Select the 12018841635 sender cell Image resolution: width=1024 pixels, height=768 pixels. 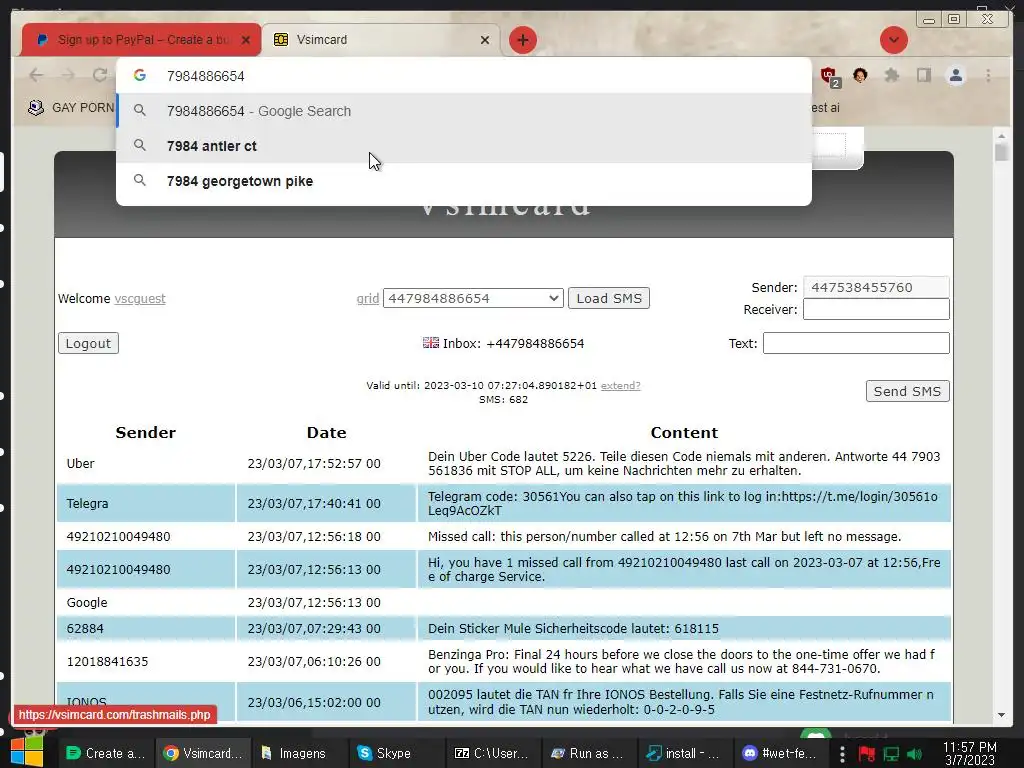(x=146, y=662)
